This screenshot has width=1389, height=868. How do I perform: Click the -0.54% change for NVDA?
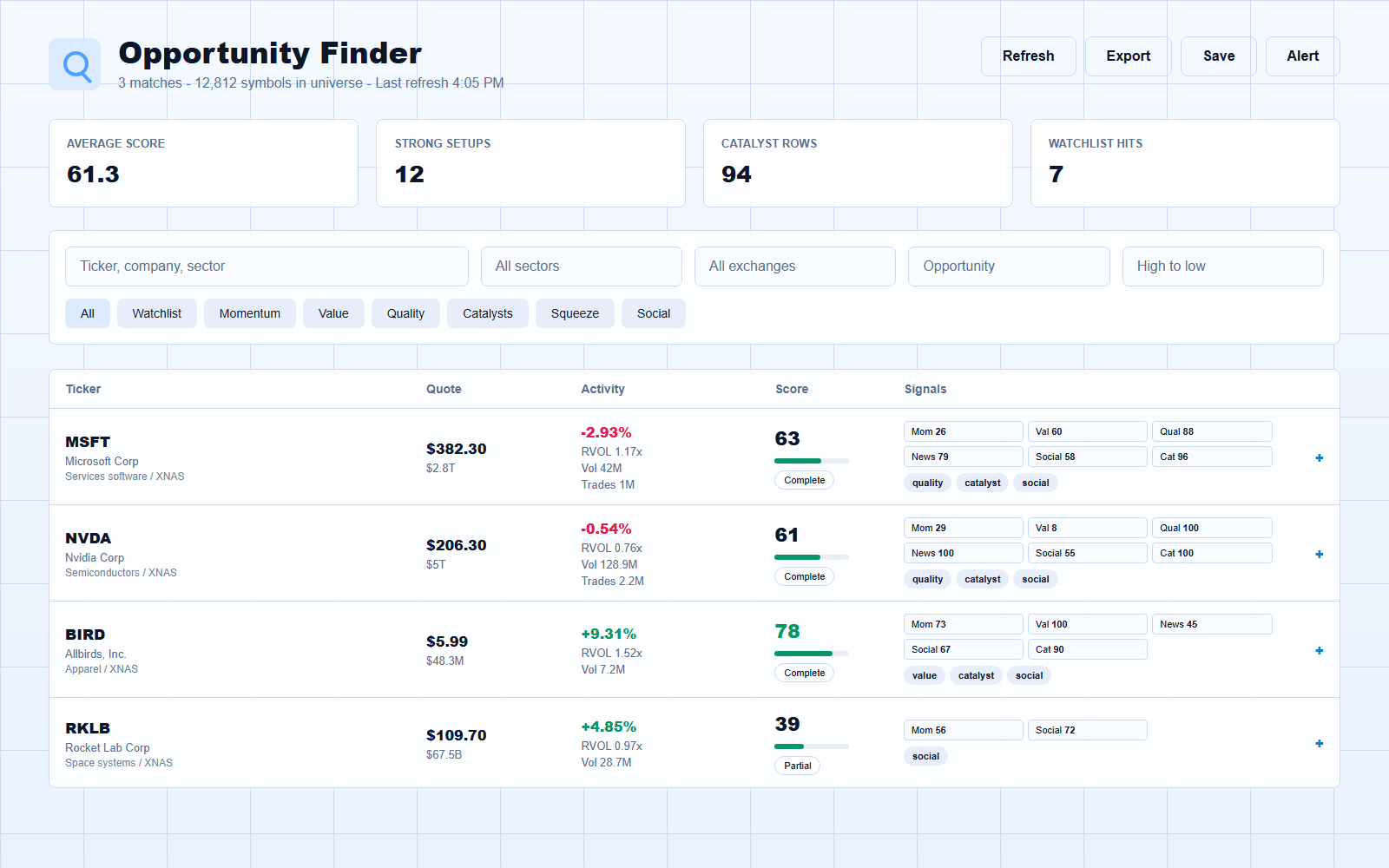[606, 529]
